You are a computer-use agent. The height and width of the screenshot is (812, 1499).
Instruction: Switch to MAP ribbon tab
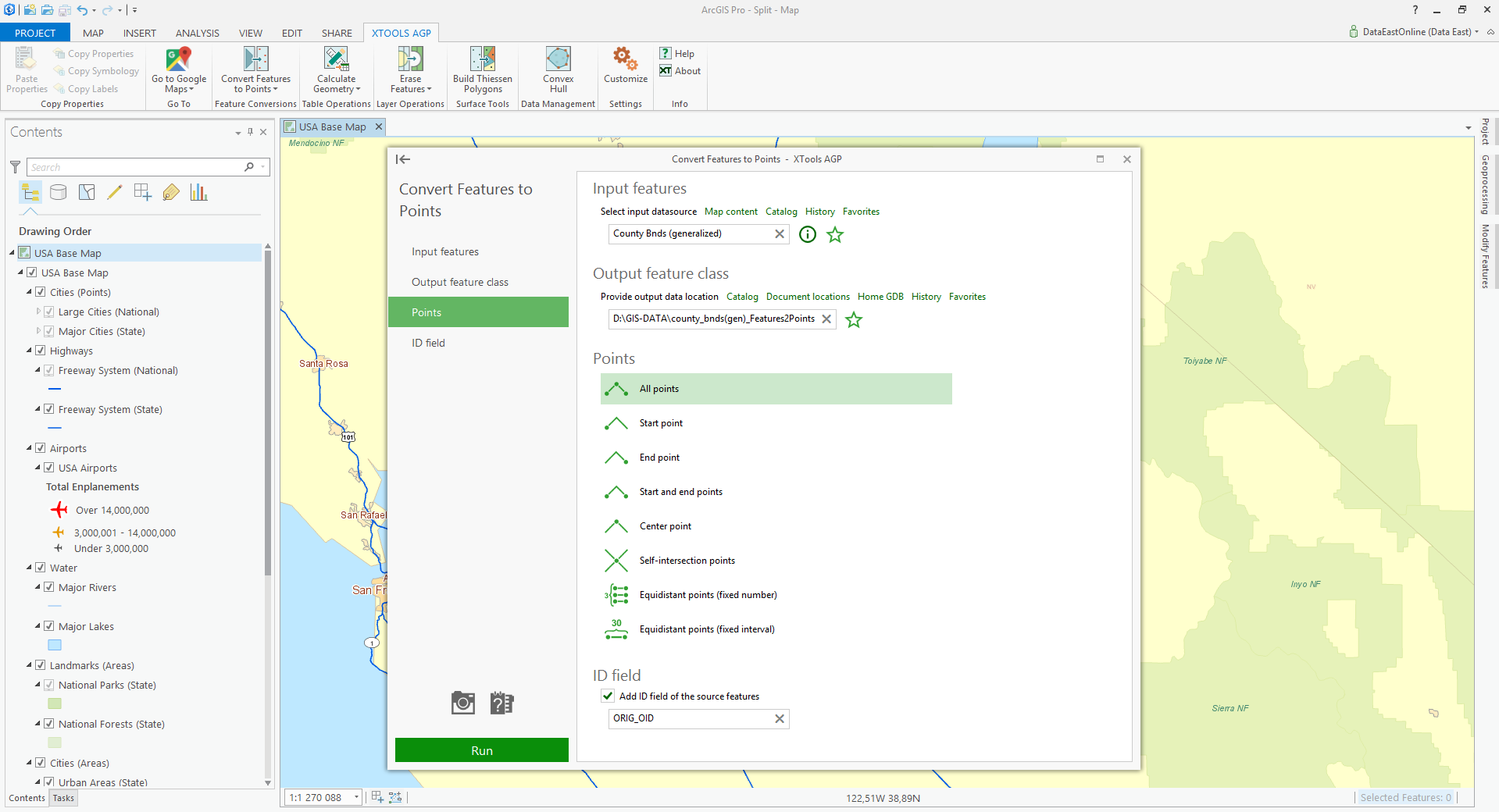pyautogui.click(x=93, y=33)
